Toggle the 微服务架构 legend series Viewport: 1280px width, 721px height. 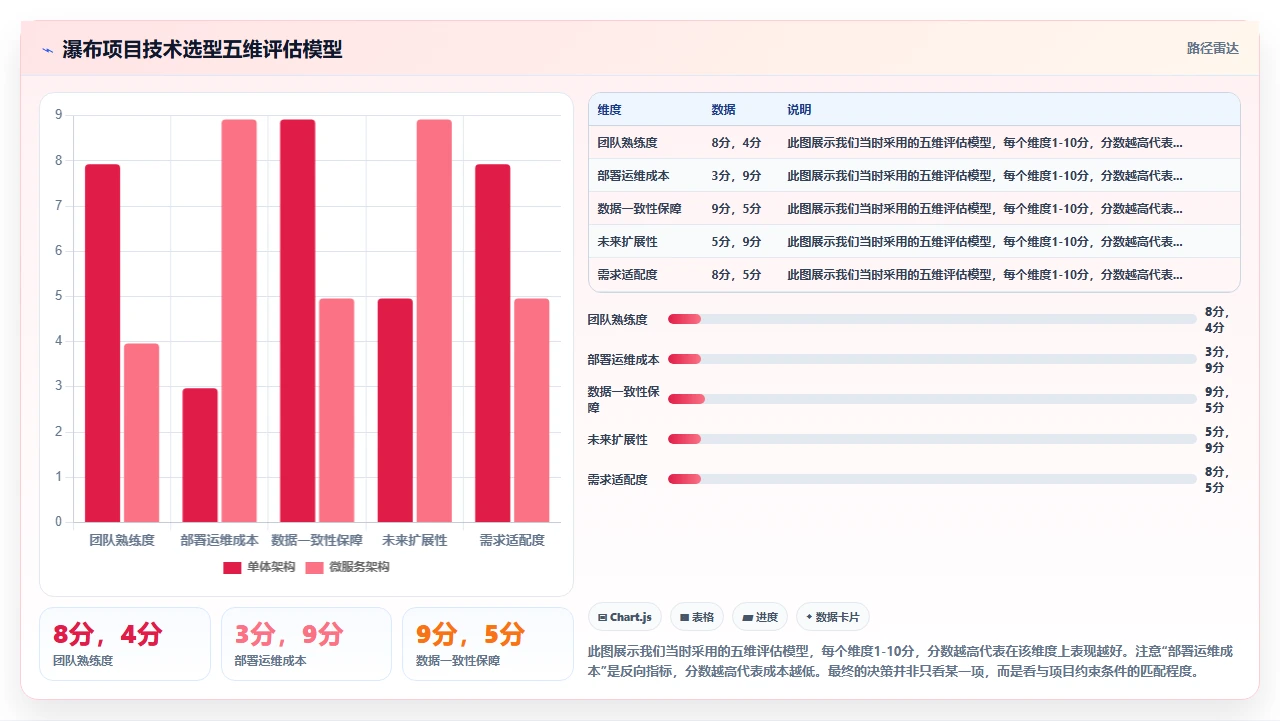[347, 567]
